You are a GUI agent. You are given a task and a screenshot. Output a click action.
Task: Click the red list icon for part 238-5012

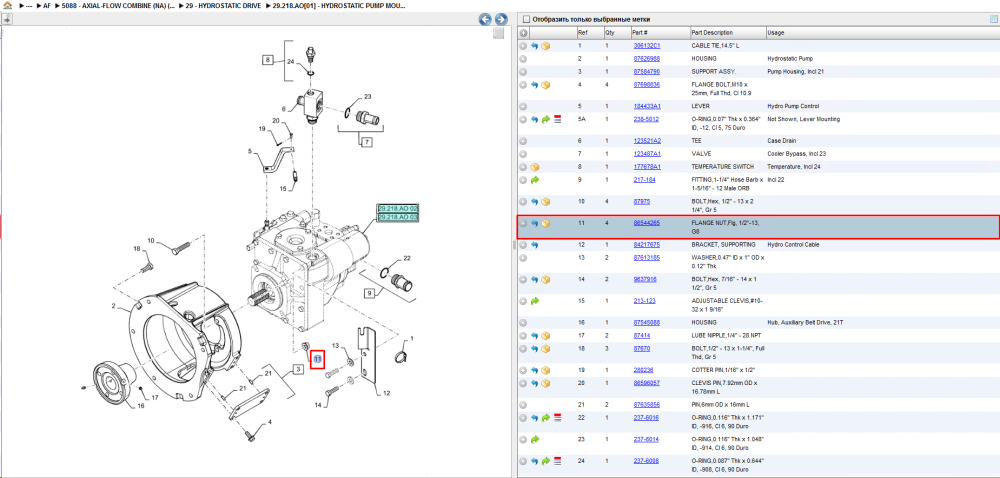tap(557, 119)
